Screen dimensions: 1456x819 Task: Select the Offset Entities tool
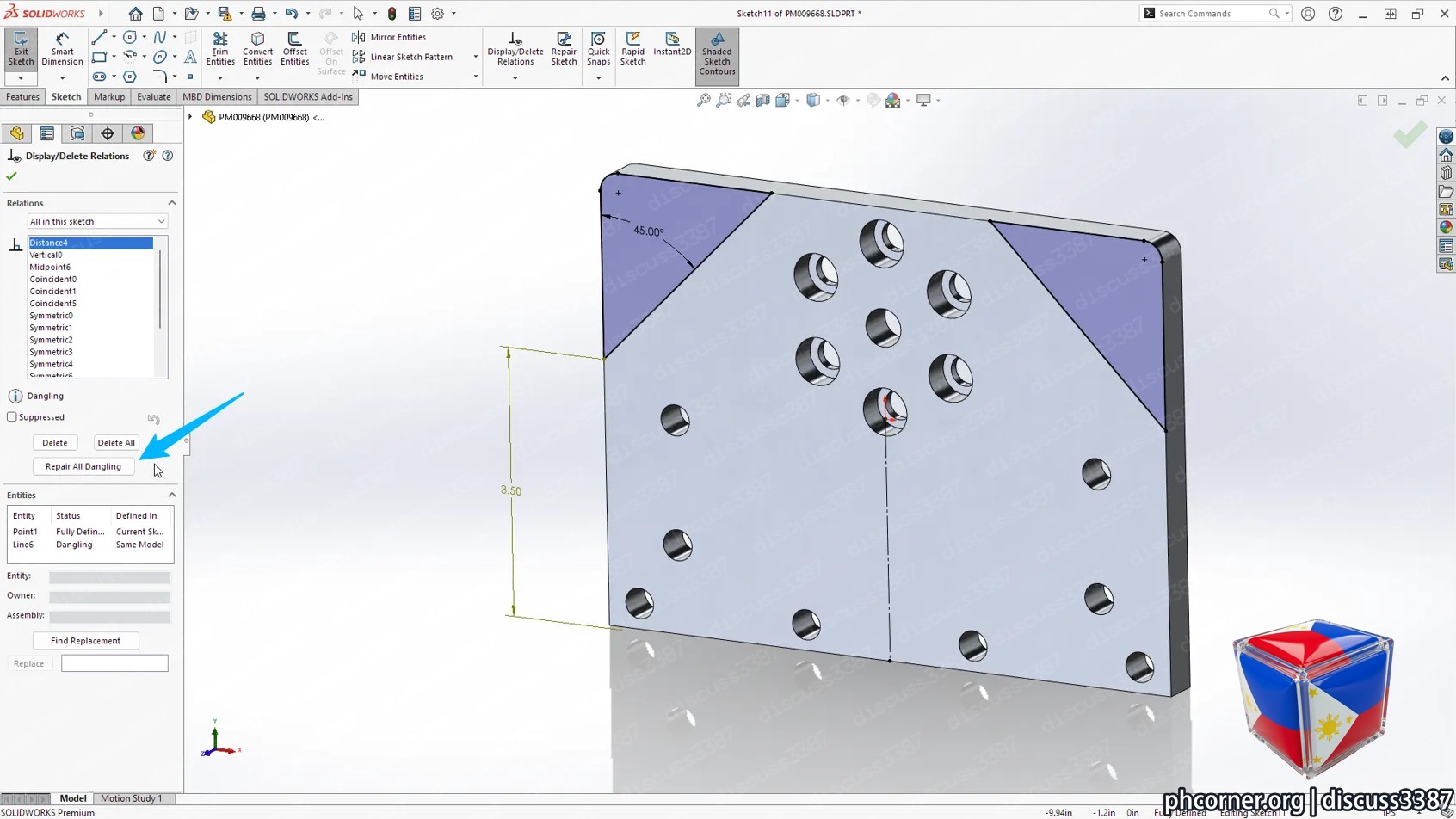coord(294,49)
